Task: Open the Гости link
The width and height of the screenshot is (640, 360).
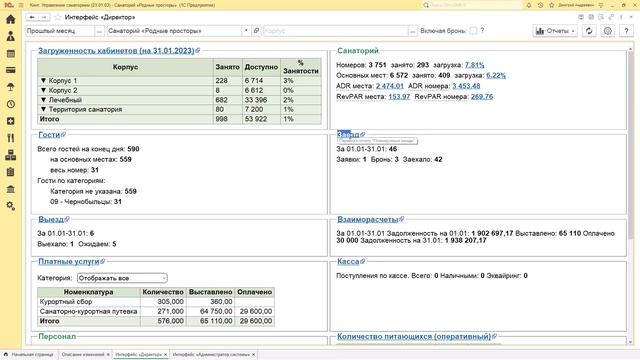Action: coord(49,135)
